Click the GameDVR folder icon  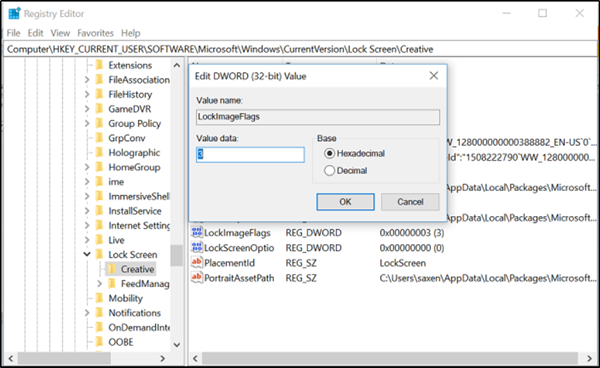[99, 108]
